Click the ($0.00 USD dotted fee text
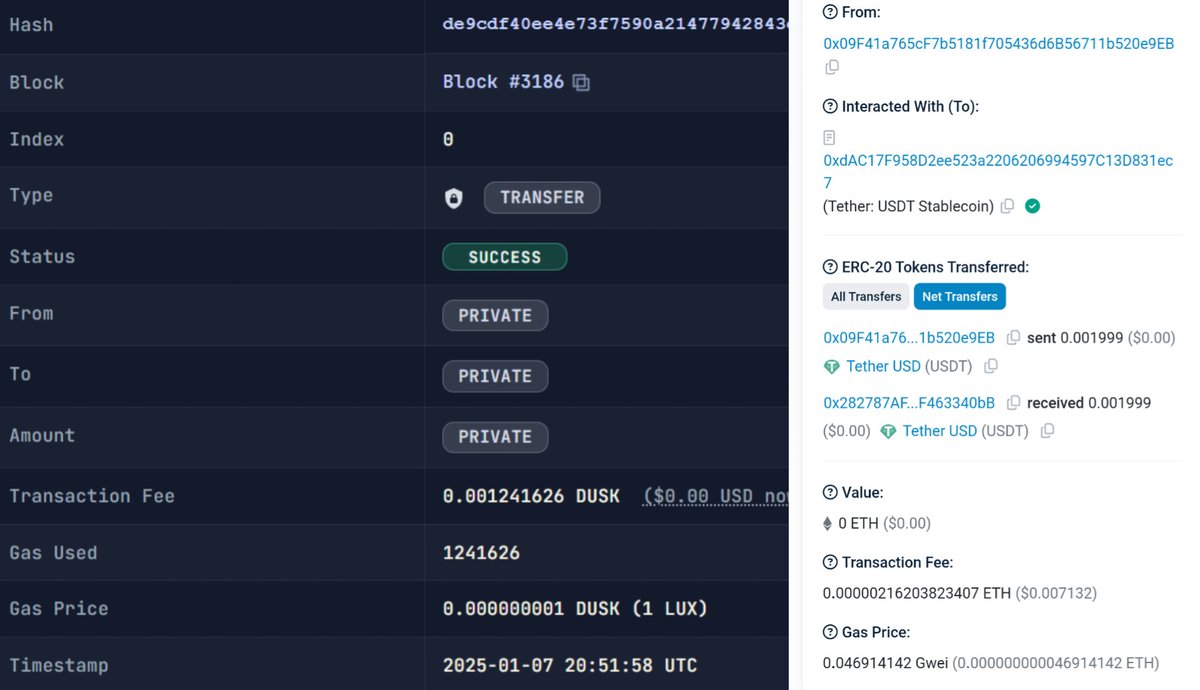The image size is (1200, 690). click(x=715, y=496)
